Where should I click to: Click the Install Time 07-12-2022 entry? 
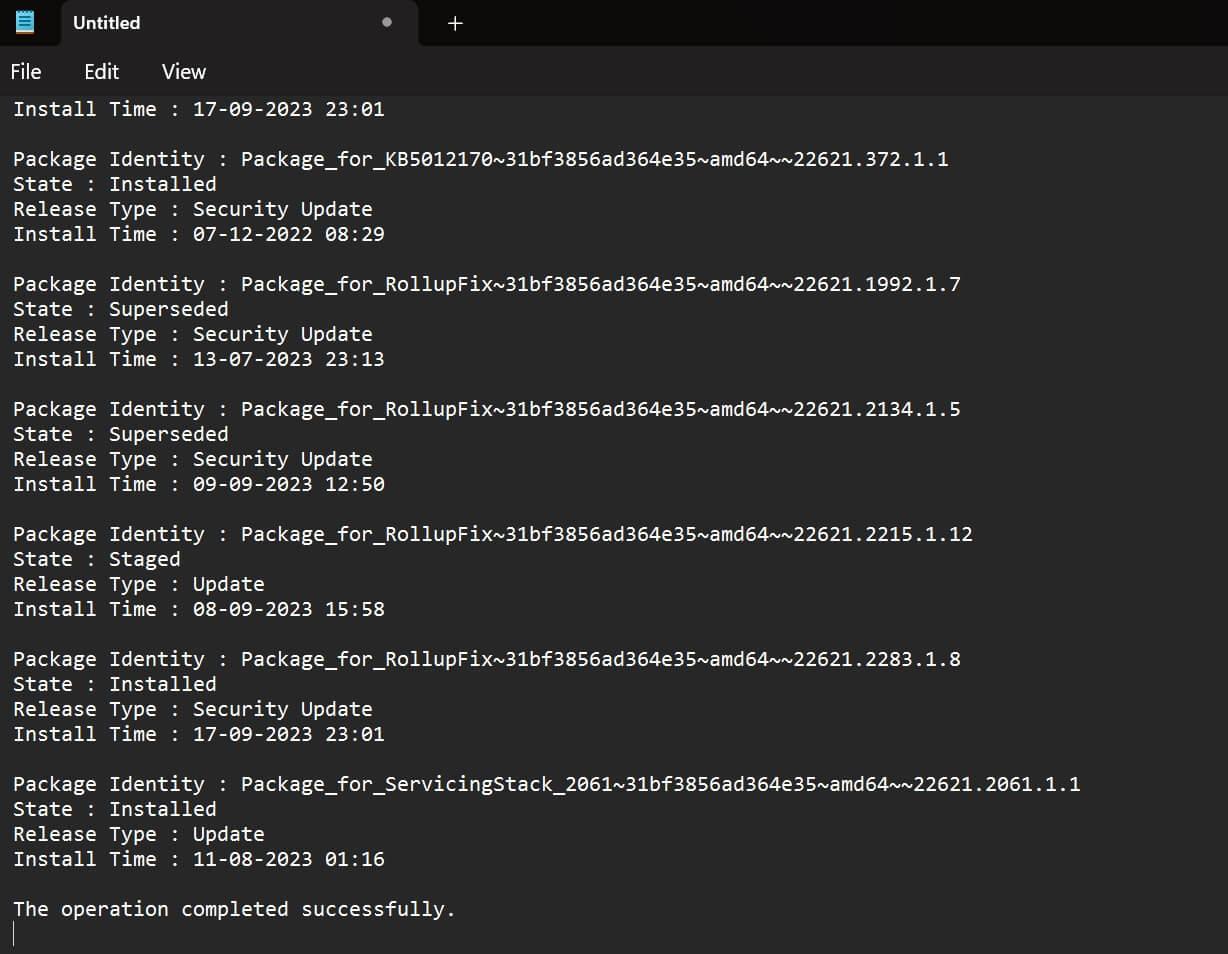pyautogui.click(x=199, y=233)
